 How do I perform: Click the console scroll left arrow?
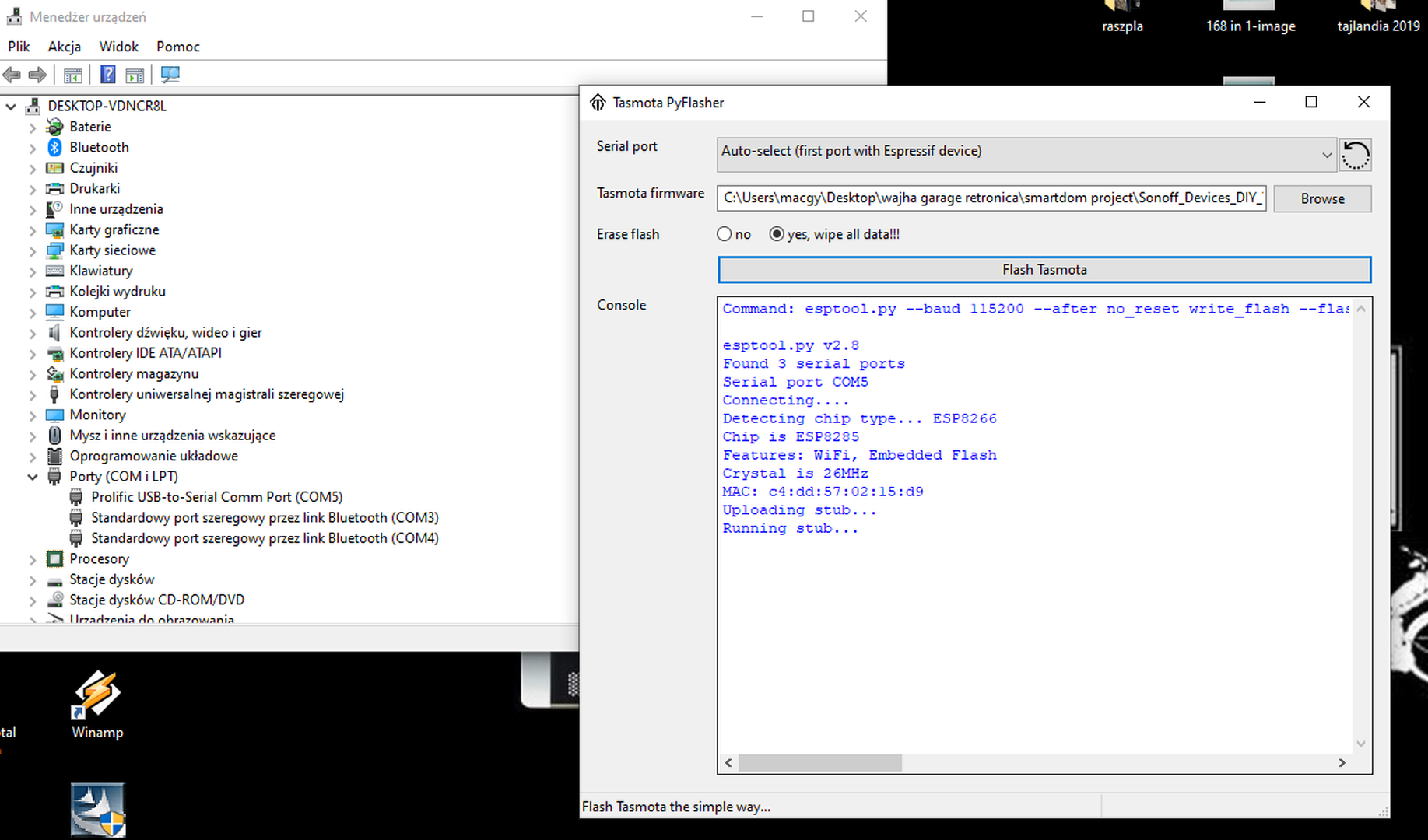click(728, 763)
